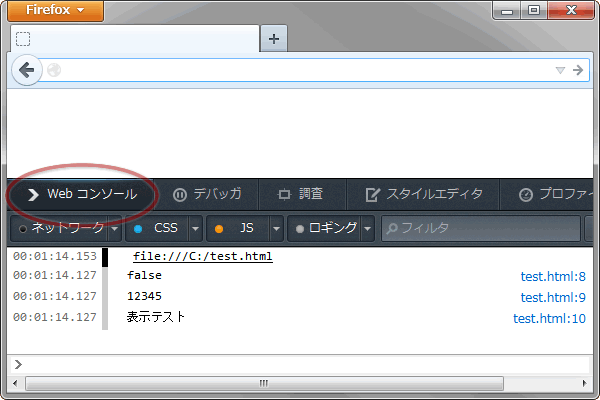Toggle the ロギング filter button
600x400 pixels.
pos(324,229)
